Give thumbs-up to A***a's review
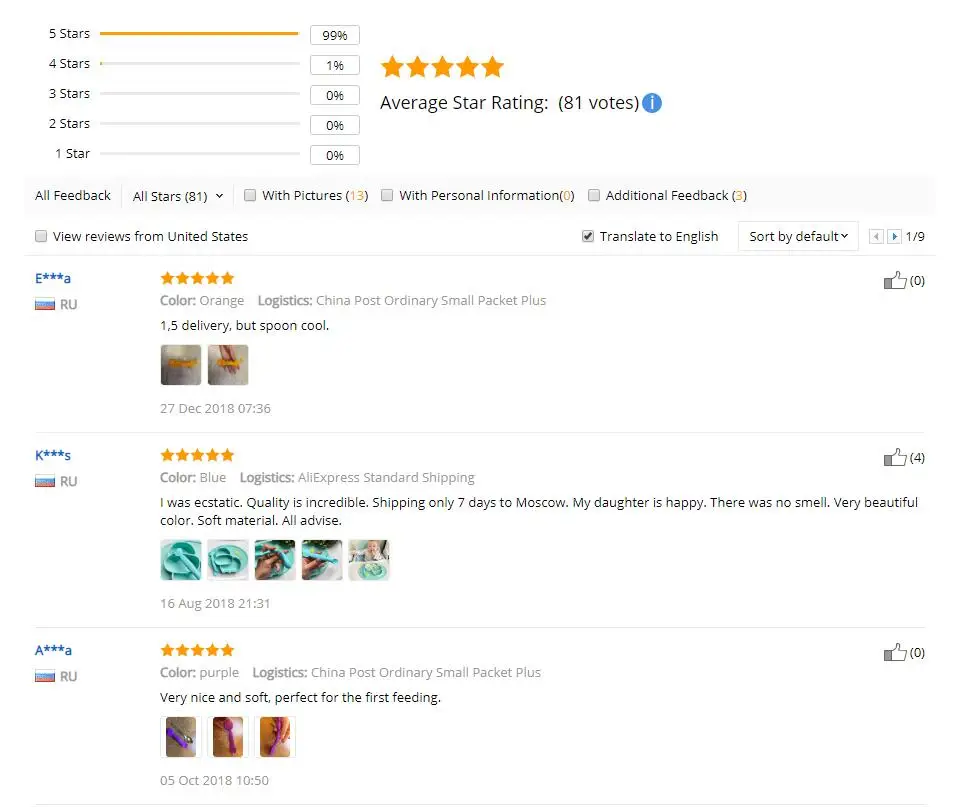The width and height of the screenshot is (958, 808). point(895,652)
